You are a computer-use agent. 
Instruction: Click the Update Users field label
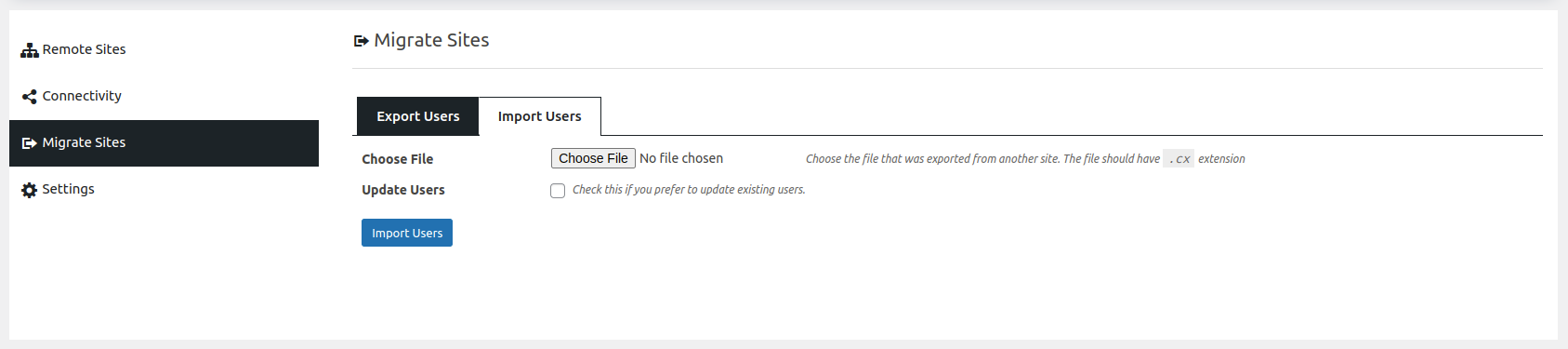coord(403,190)
